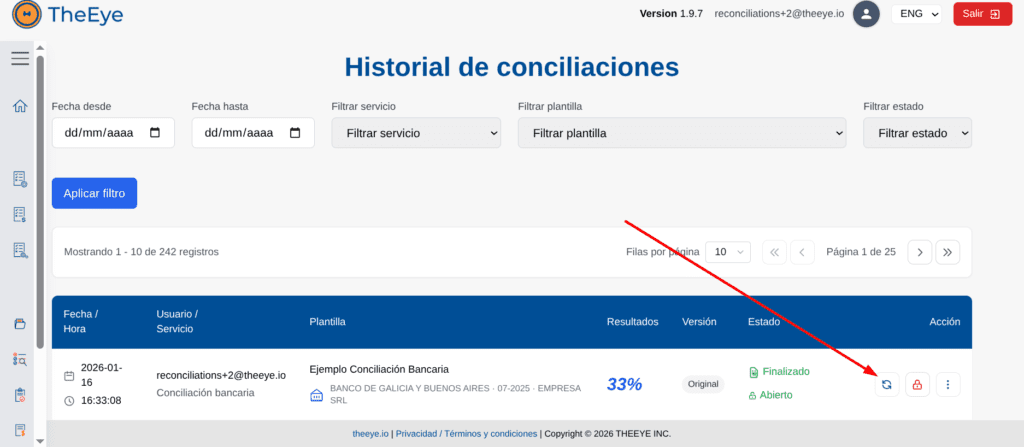Click the red lock icon in the row
The height and width of the screenshot is (447, 1024).
click(x=917, y=384)
